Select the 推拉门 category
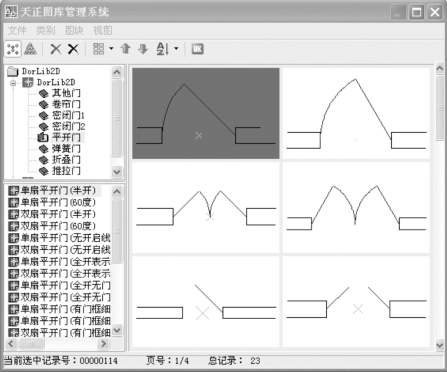 [x=59, y=171]
